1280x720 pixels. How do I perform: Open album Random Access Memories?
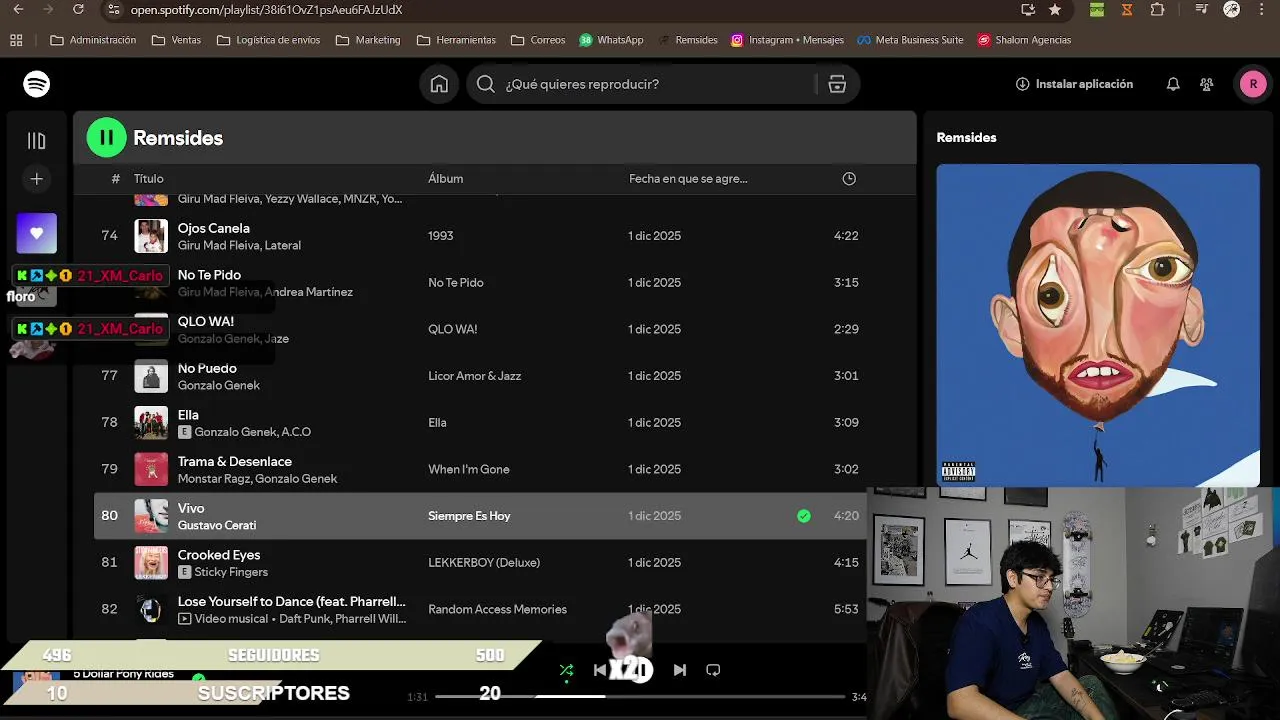(x=497, y=610)
